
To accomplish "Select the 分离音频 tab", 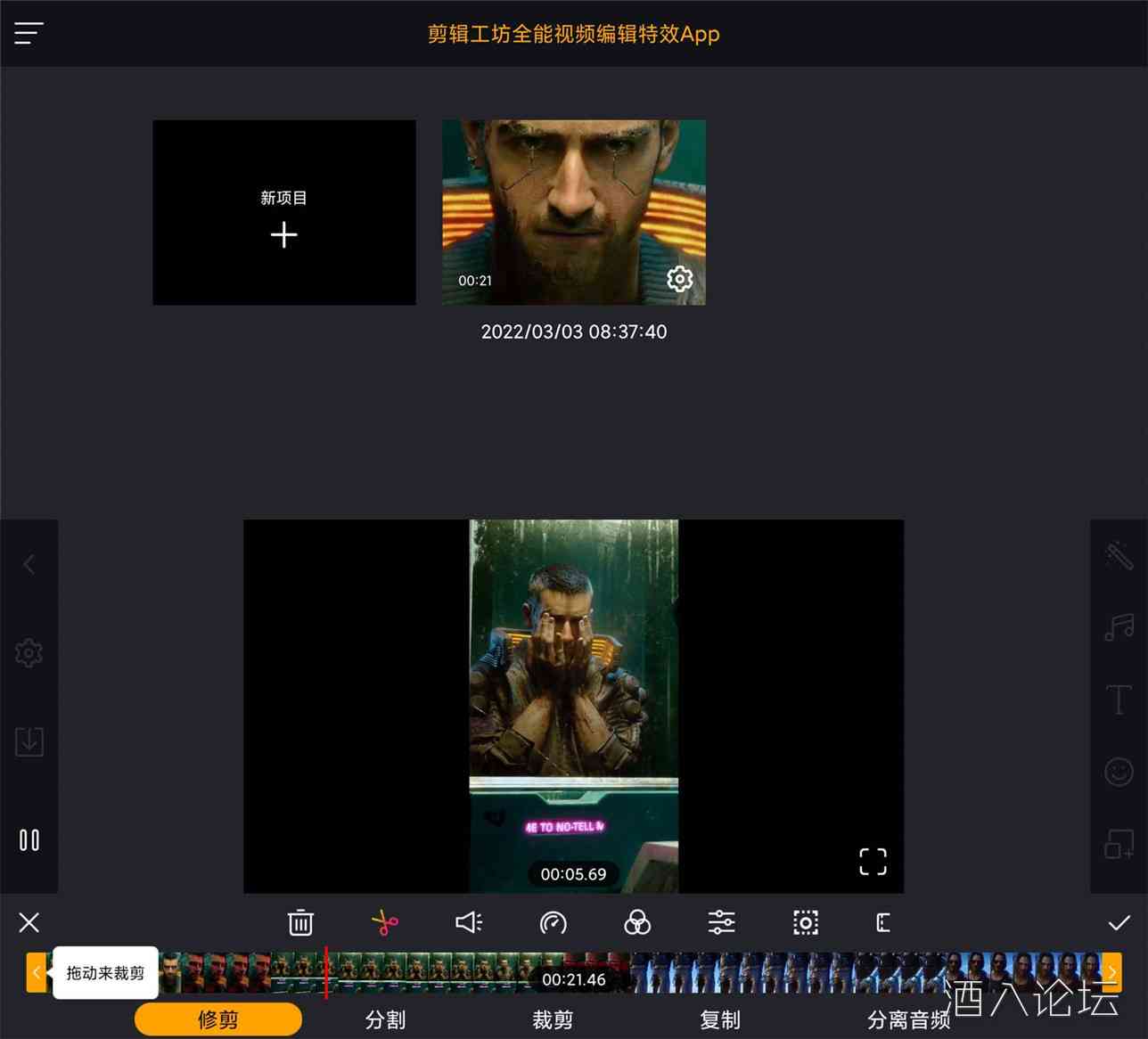I will [x=909, y=1019].
